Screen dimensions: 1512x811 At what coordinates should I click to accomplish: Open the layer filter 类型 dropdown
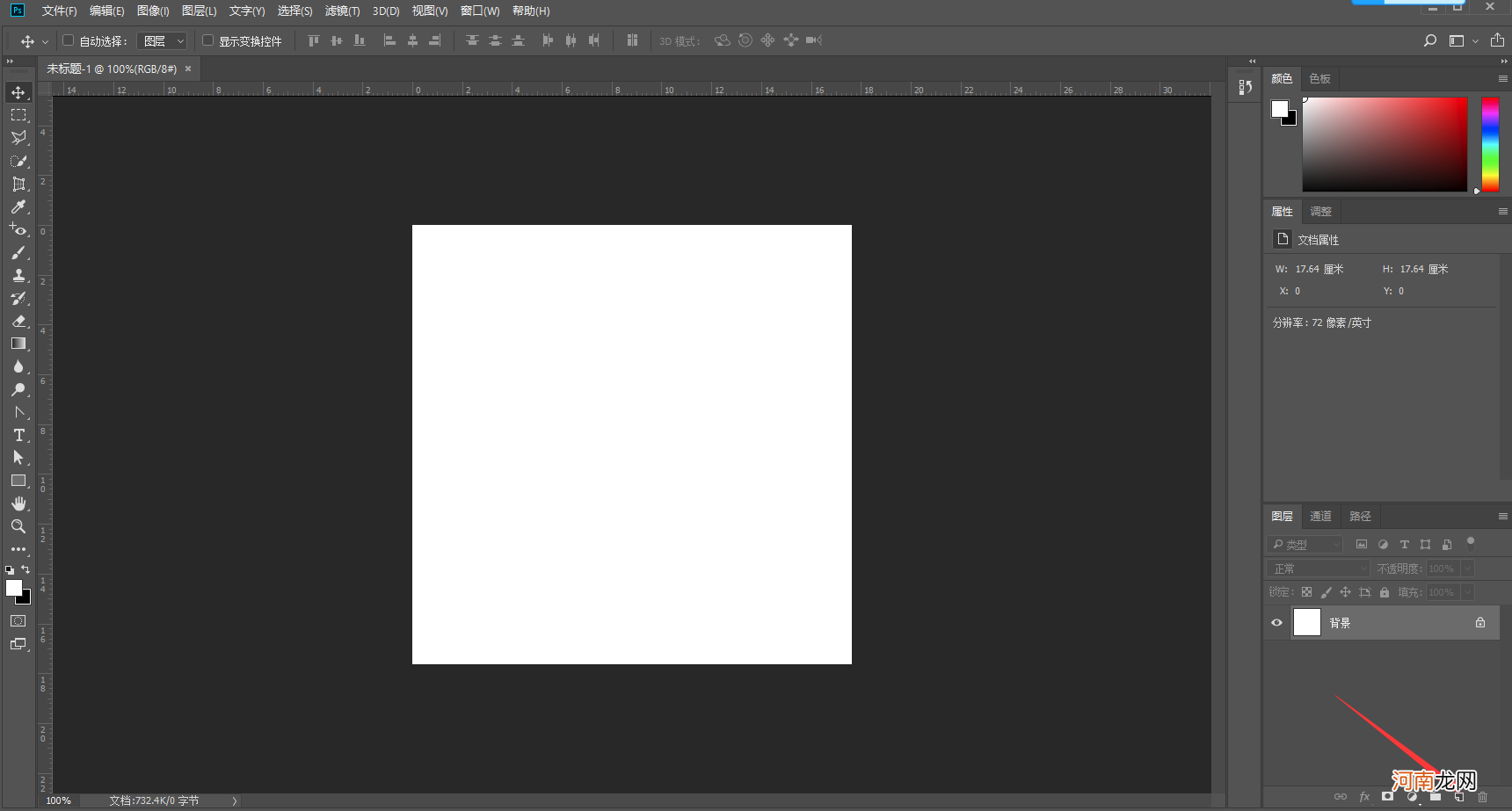pyautogui.click(x=1305, y=545)
